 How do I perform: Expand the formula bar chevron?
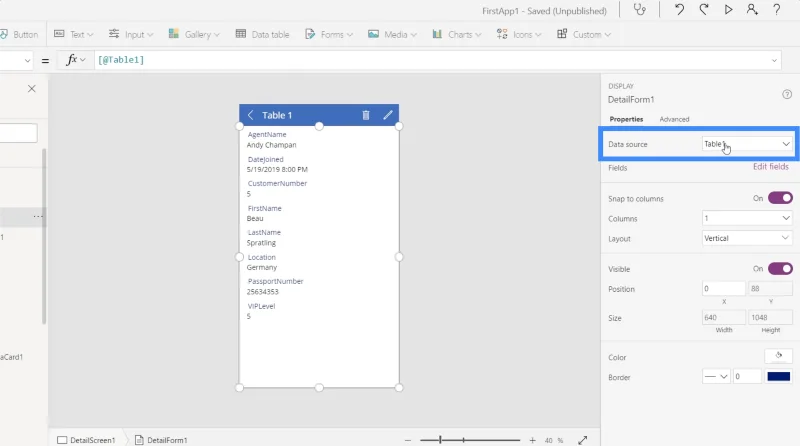774,61
